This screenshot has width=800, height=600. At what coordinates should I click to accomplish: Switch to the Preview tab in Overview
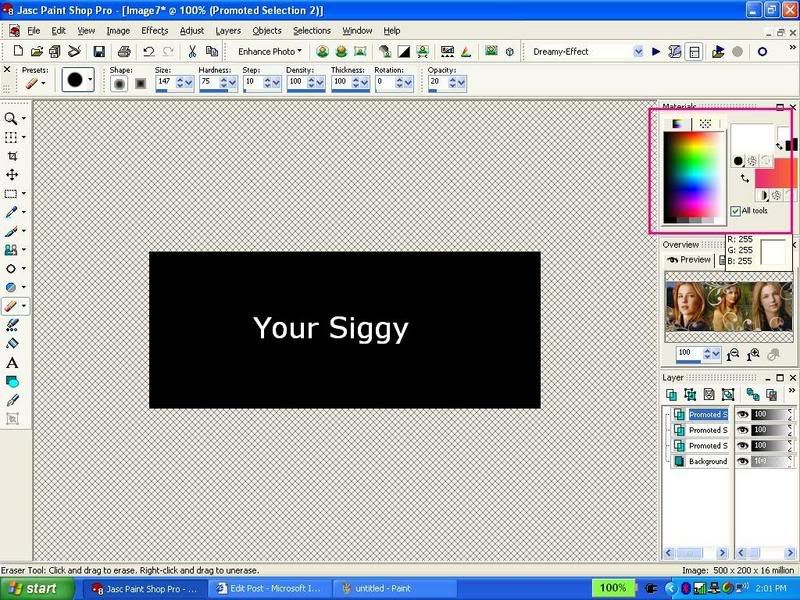click(x=689, y=260)
